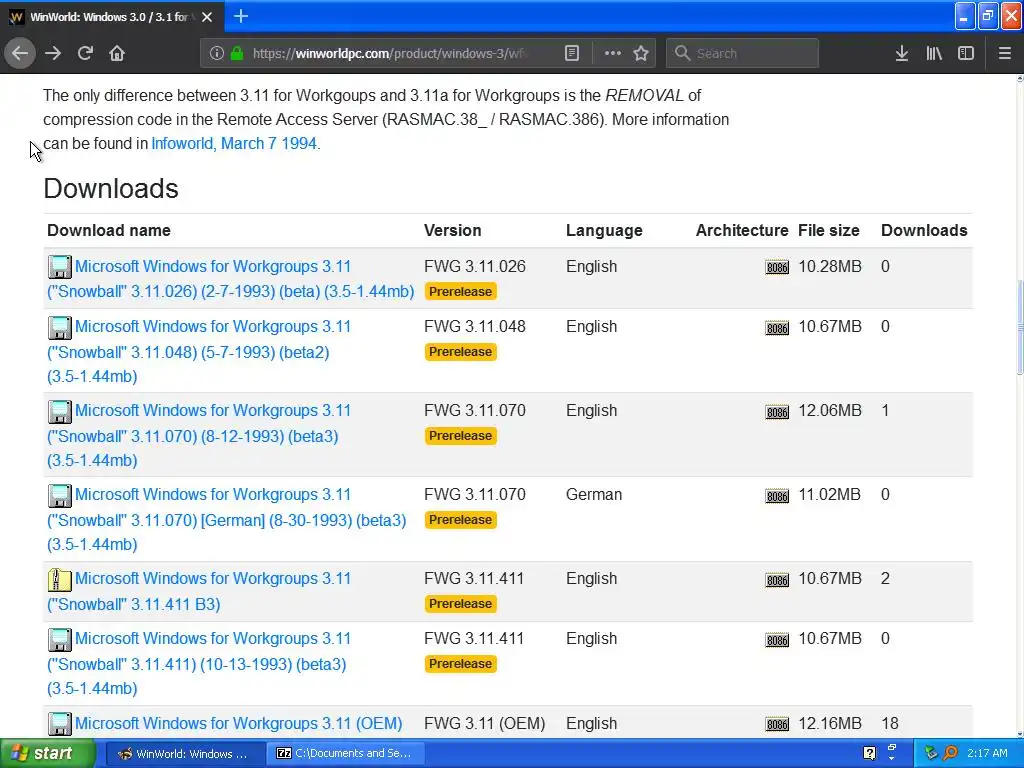Click floppy icon for 3.11.411 10-13-1993
This screenshot has width=1024, height=768.
click(x=59, y=639)
